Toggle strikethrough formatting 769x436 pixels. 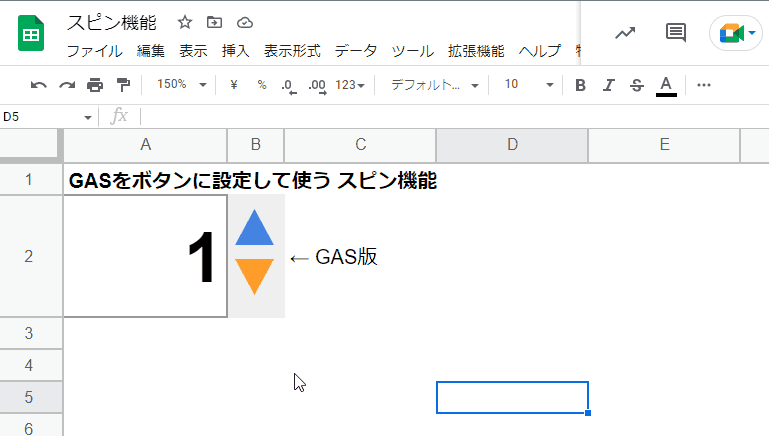(x=637, y=85)
